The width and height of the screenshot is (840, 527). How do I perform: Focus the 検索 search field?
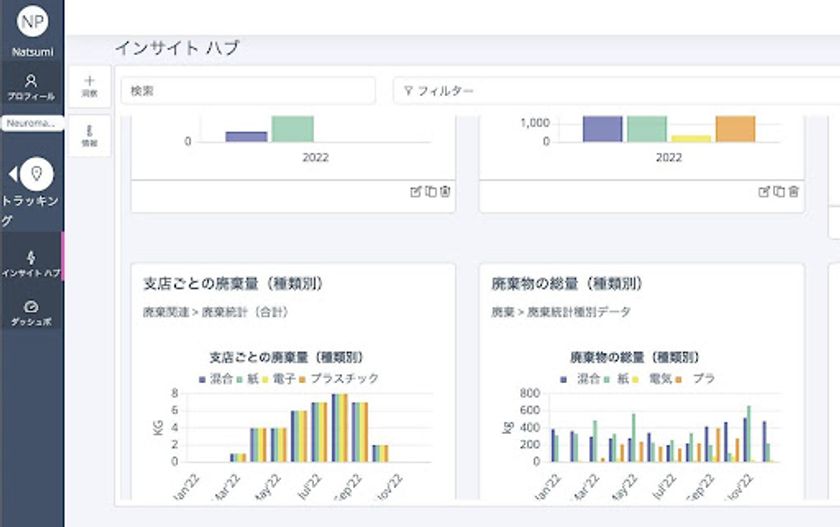pyautogui.click(x=248, y=91)
